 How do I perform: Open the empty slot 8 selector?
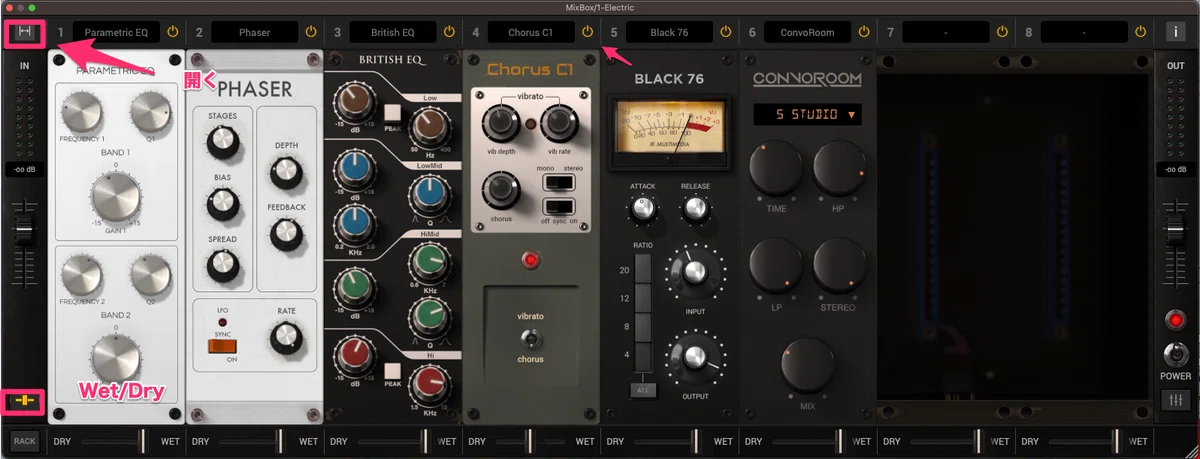tap(1084, 33)
